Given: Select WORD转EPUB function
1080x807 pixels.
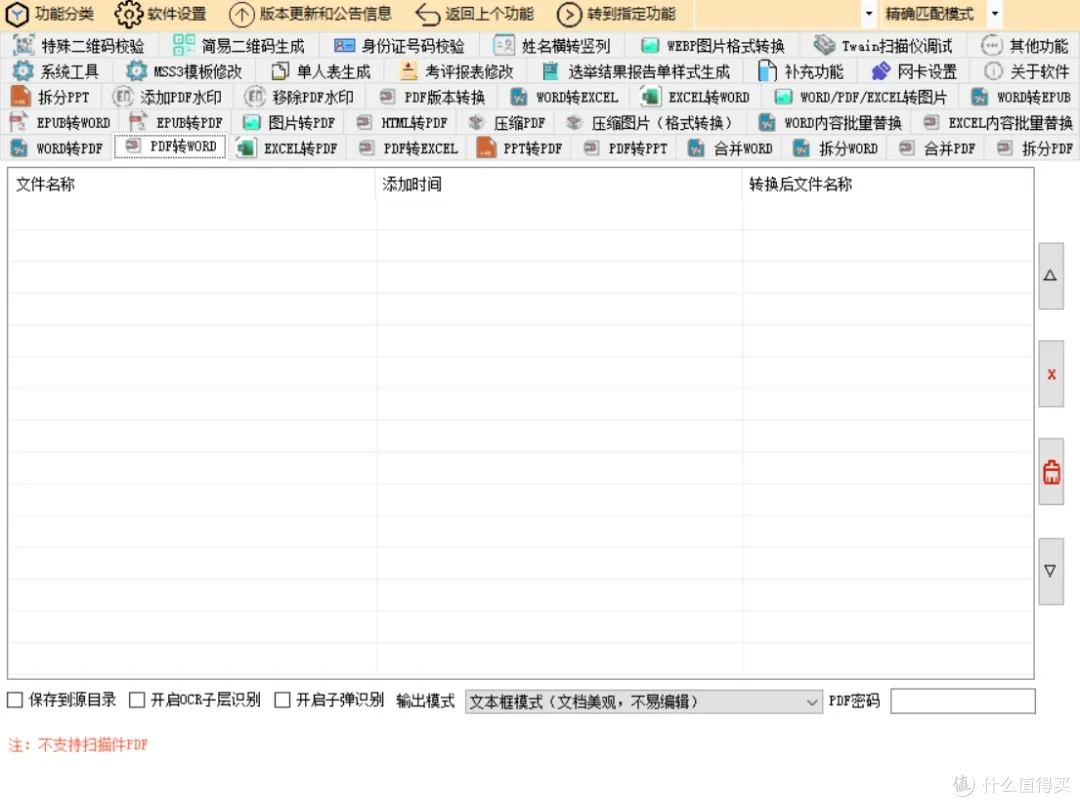Looking at the screenshot, I should point(1021,97).
